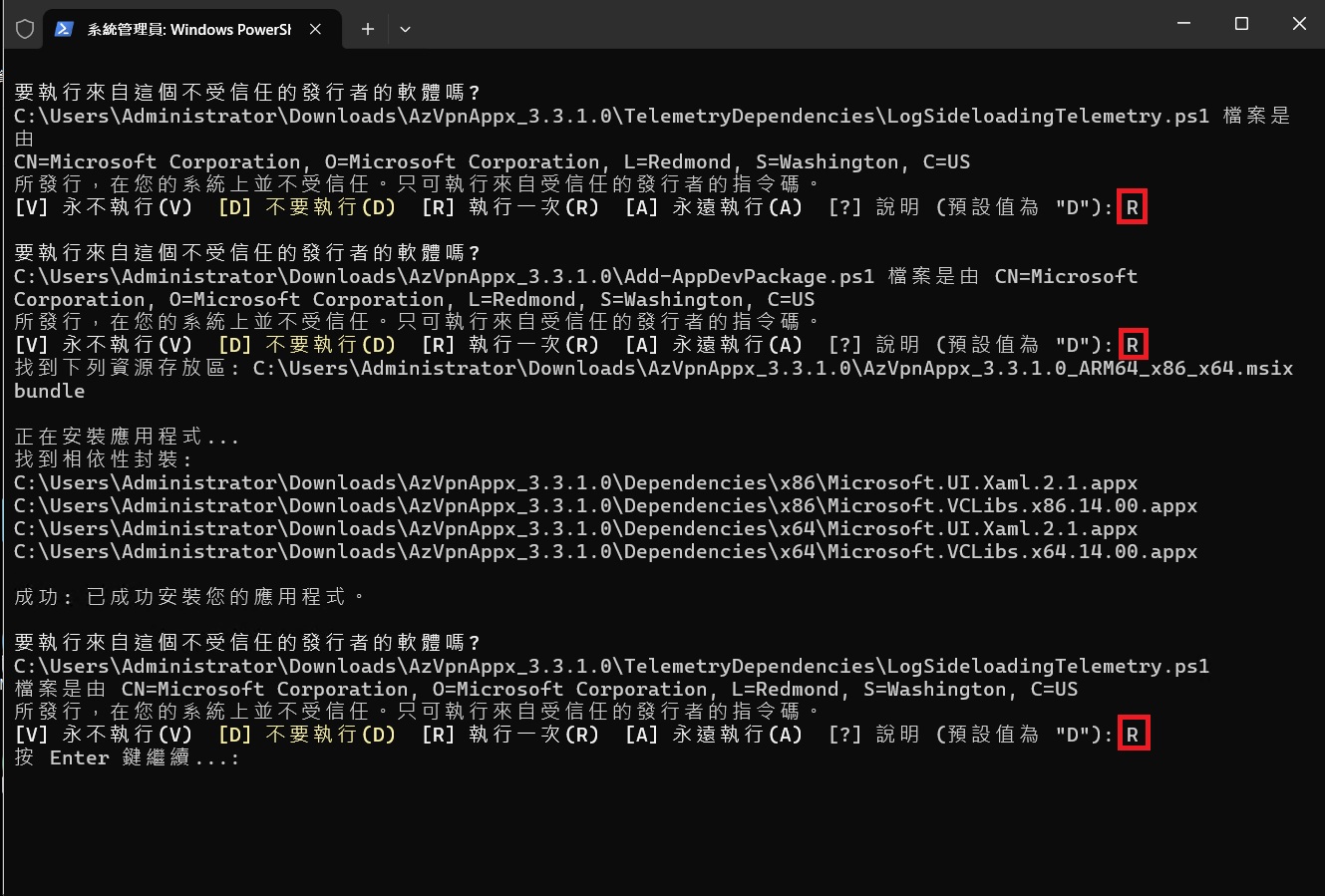
Task: Minimize the terminal window
Action: [x=1183, y=24]
